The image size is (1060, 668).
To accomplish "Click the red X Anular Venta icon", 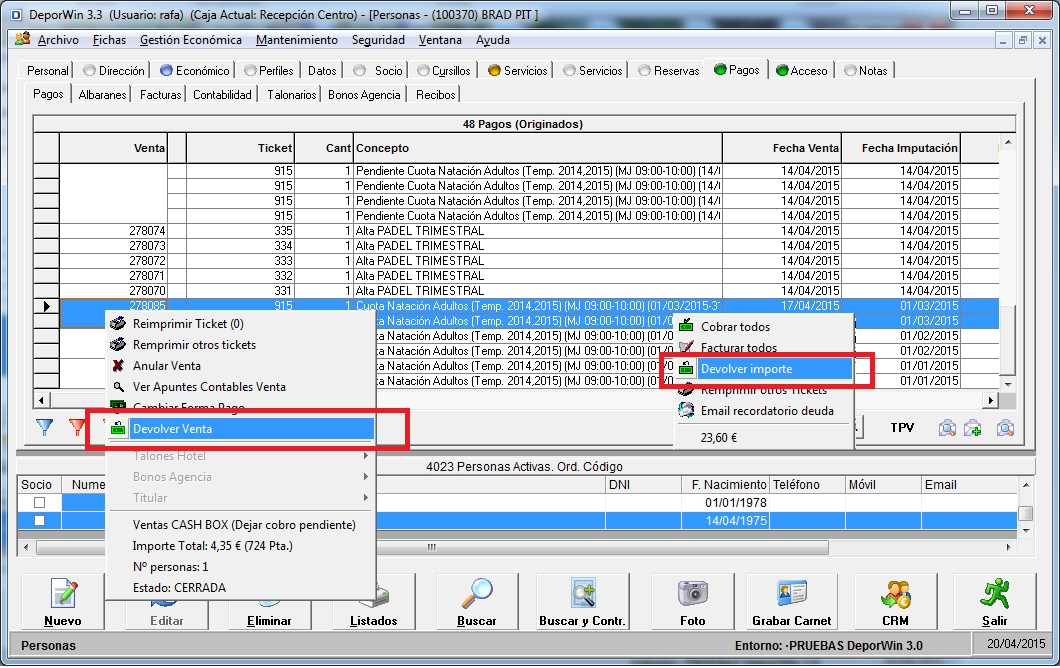I will [x=118, y=366].
